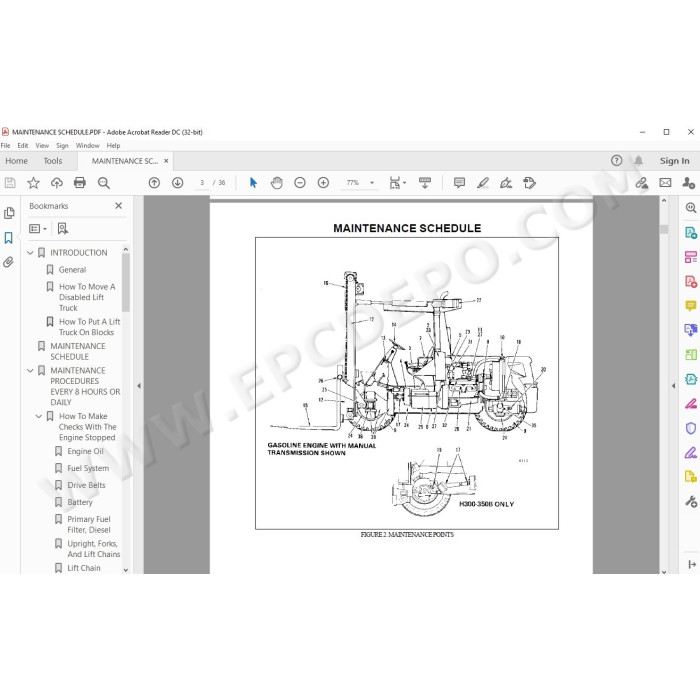Screen dimensions: 700x700
Task: Open the find text magnifier
Action: [104, 183]
